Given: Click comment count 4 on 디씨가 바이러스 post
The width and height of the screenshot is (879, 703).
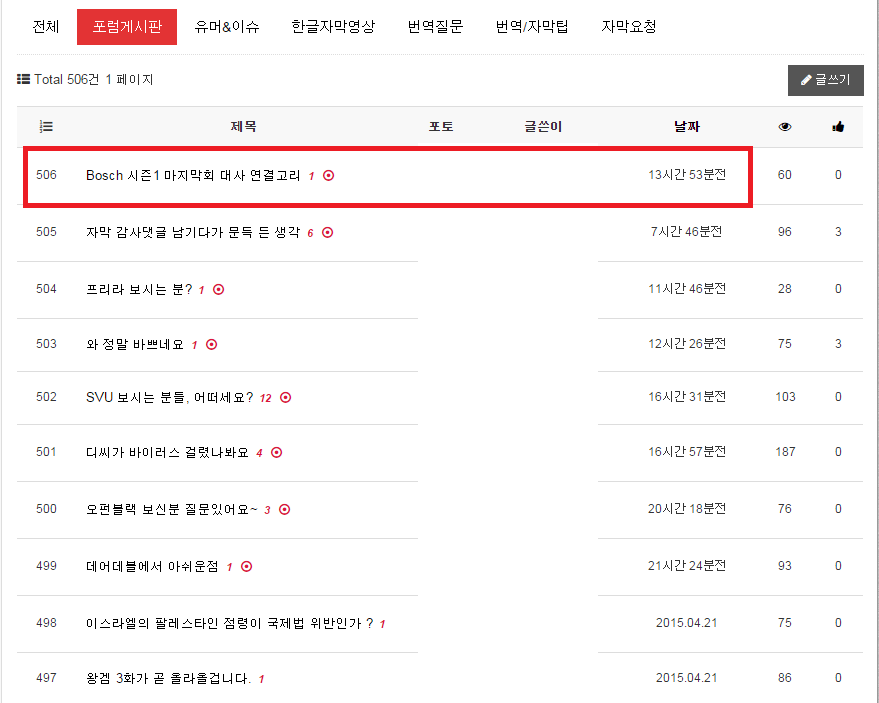Looking at the screenshot, I should tap(259, 453).
